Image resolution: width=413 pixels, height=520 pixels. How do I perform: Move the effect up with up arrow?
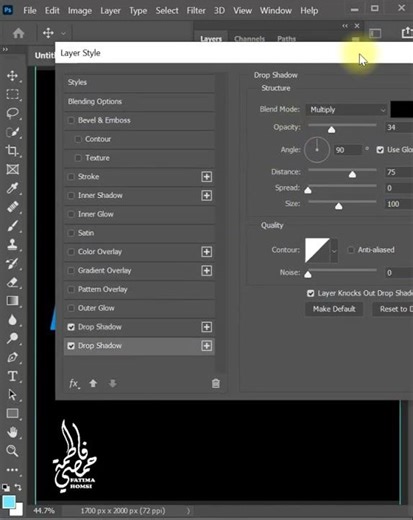coord(93,383)
